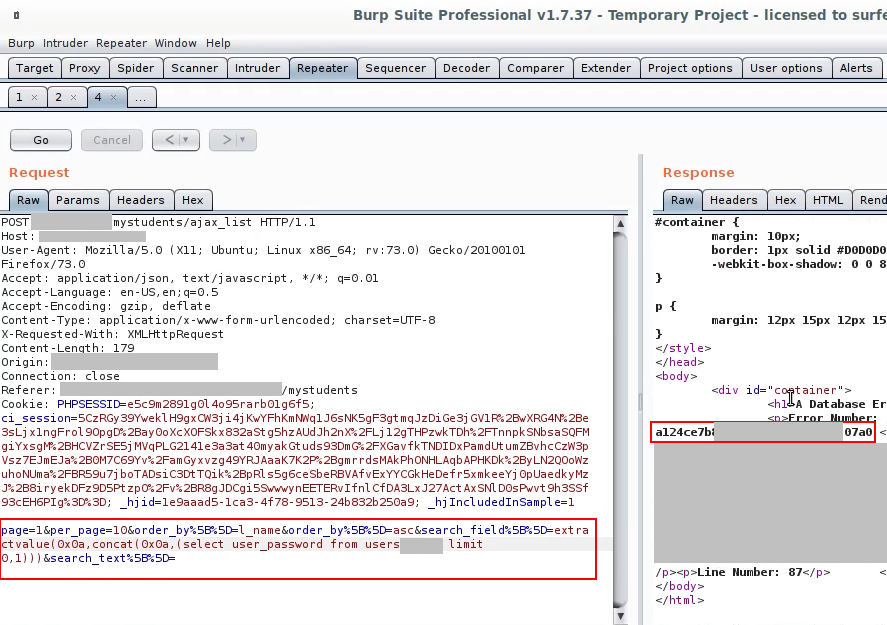
Task: Click the POST request line text
Action: point(158,222)
